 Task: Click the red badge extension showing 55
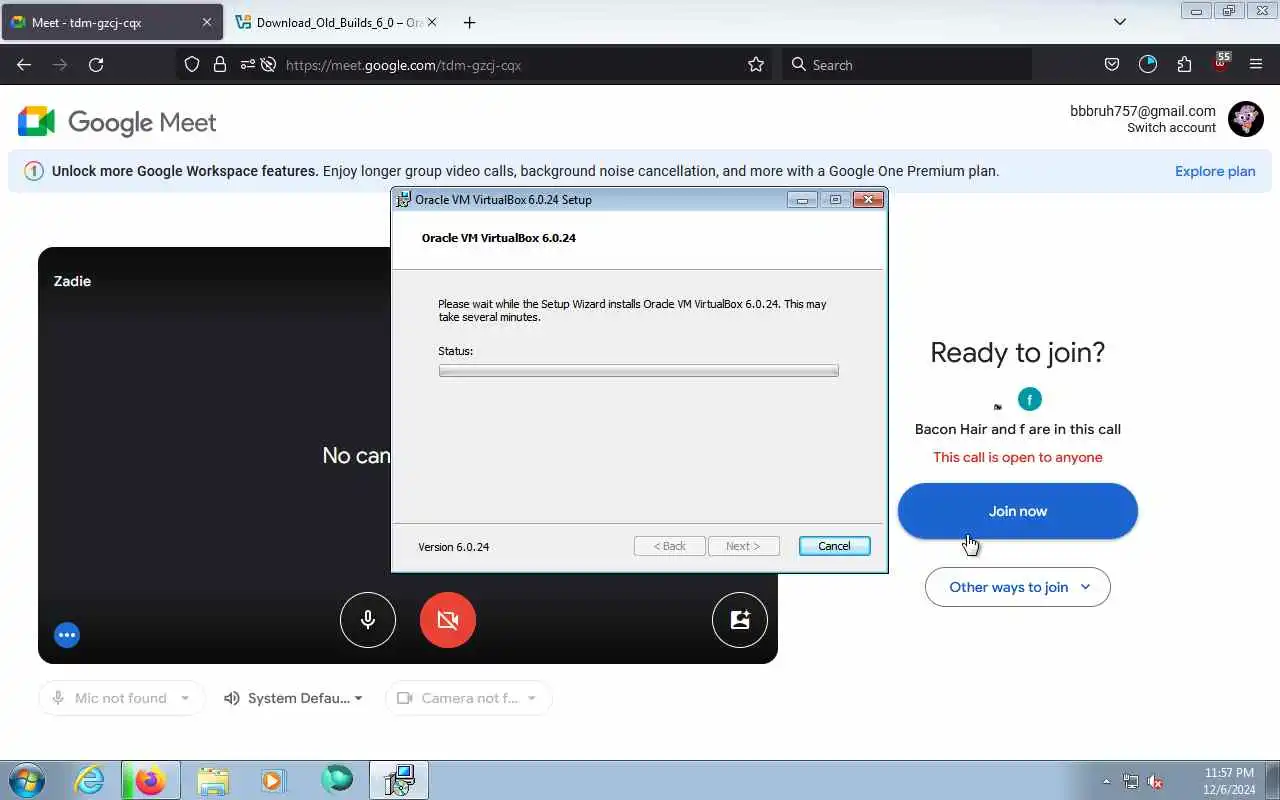tap(1221, 63)
